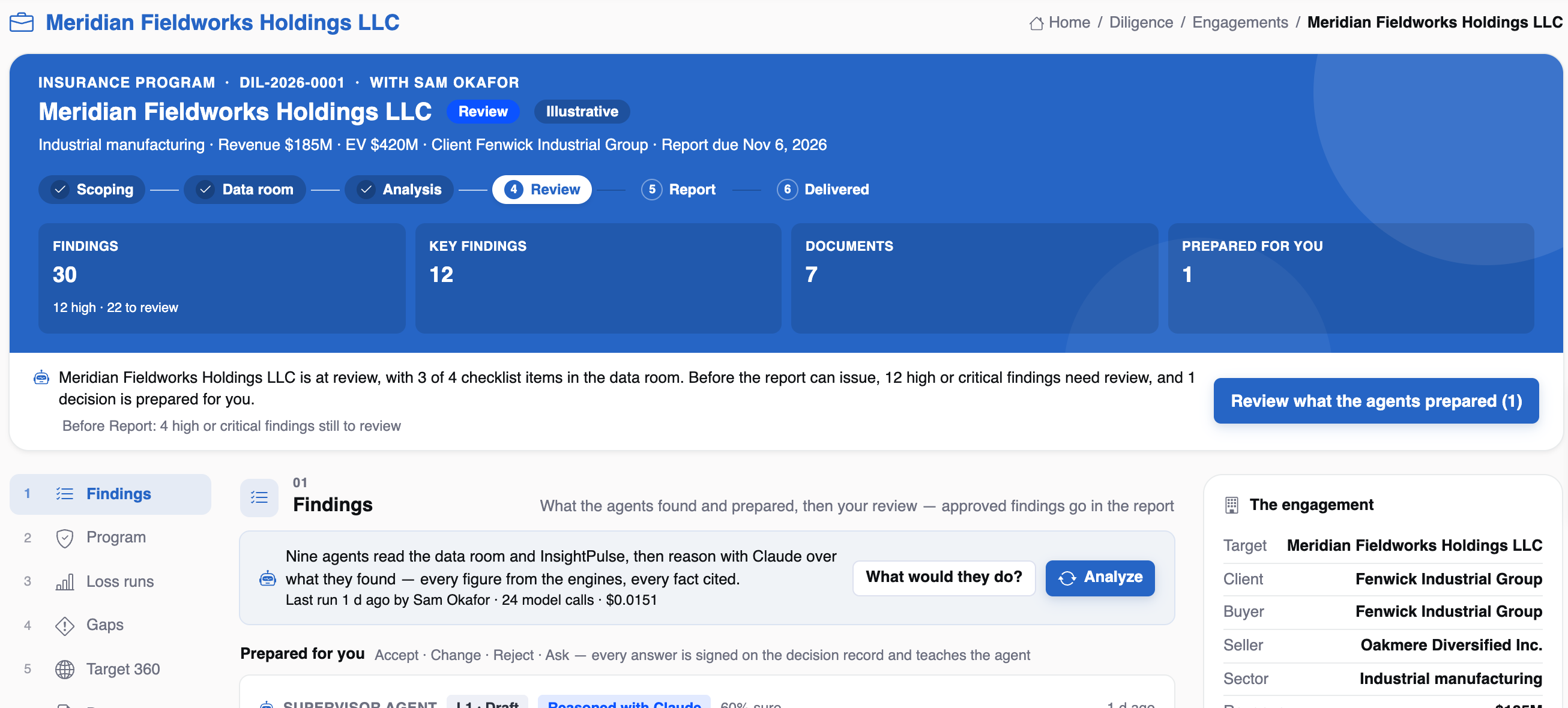1568x708 pixels.
Task: Open Program section in sidebar
Action: tap(110, 538)
